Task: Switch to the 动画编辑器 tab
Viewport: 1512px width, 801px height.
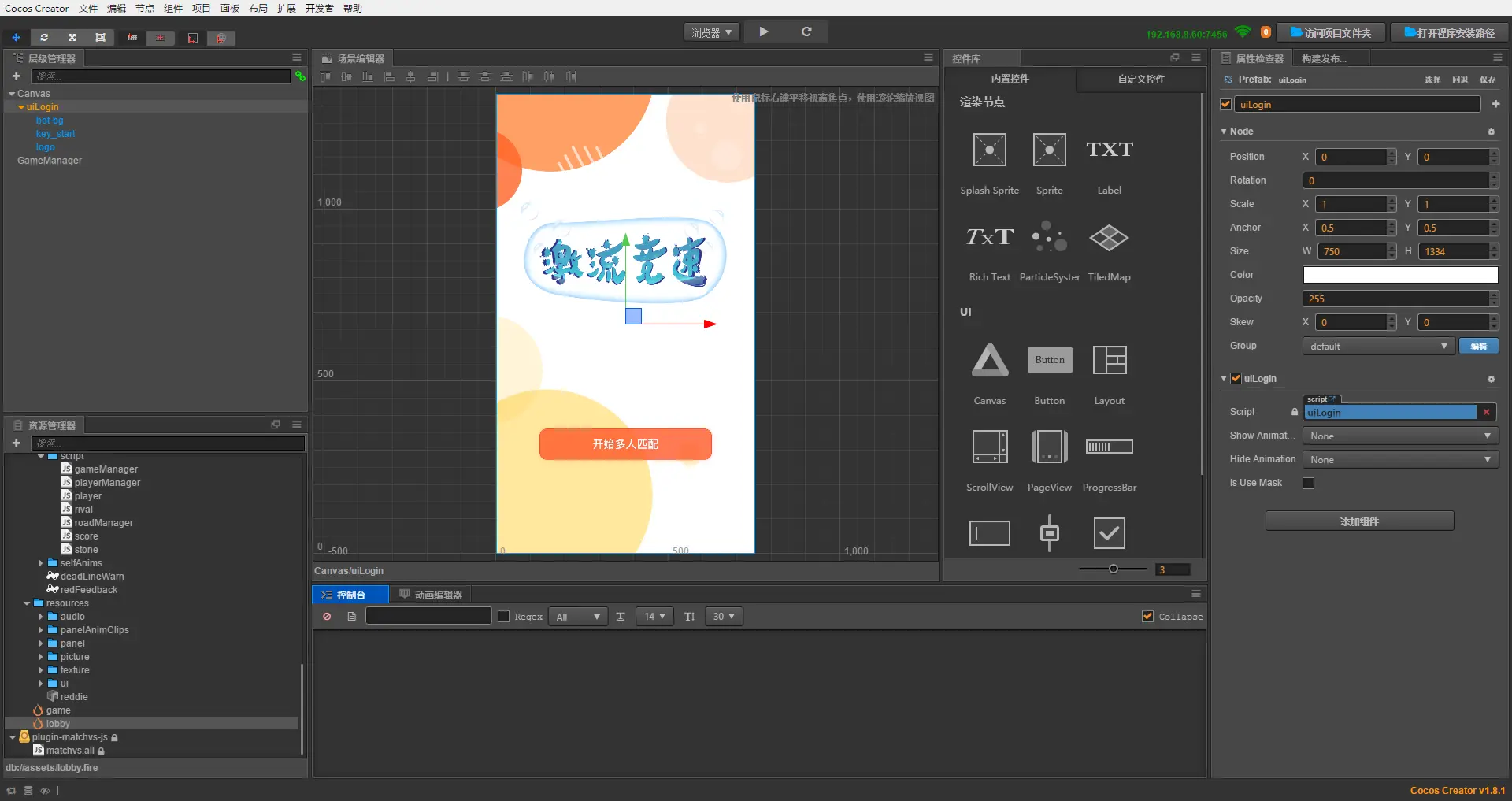Action: click(x=431, y=595)
